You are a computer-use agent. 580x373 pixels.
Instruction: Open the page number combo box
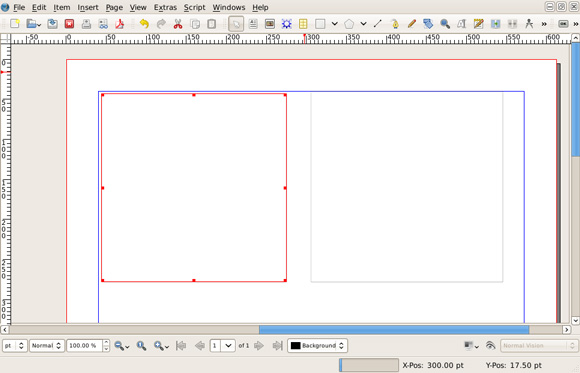click(223, 346)
